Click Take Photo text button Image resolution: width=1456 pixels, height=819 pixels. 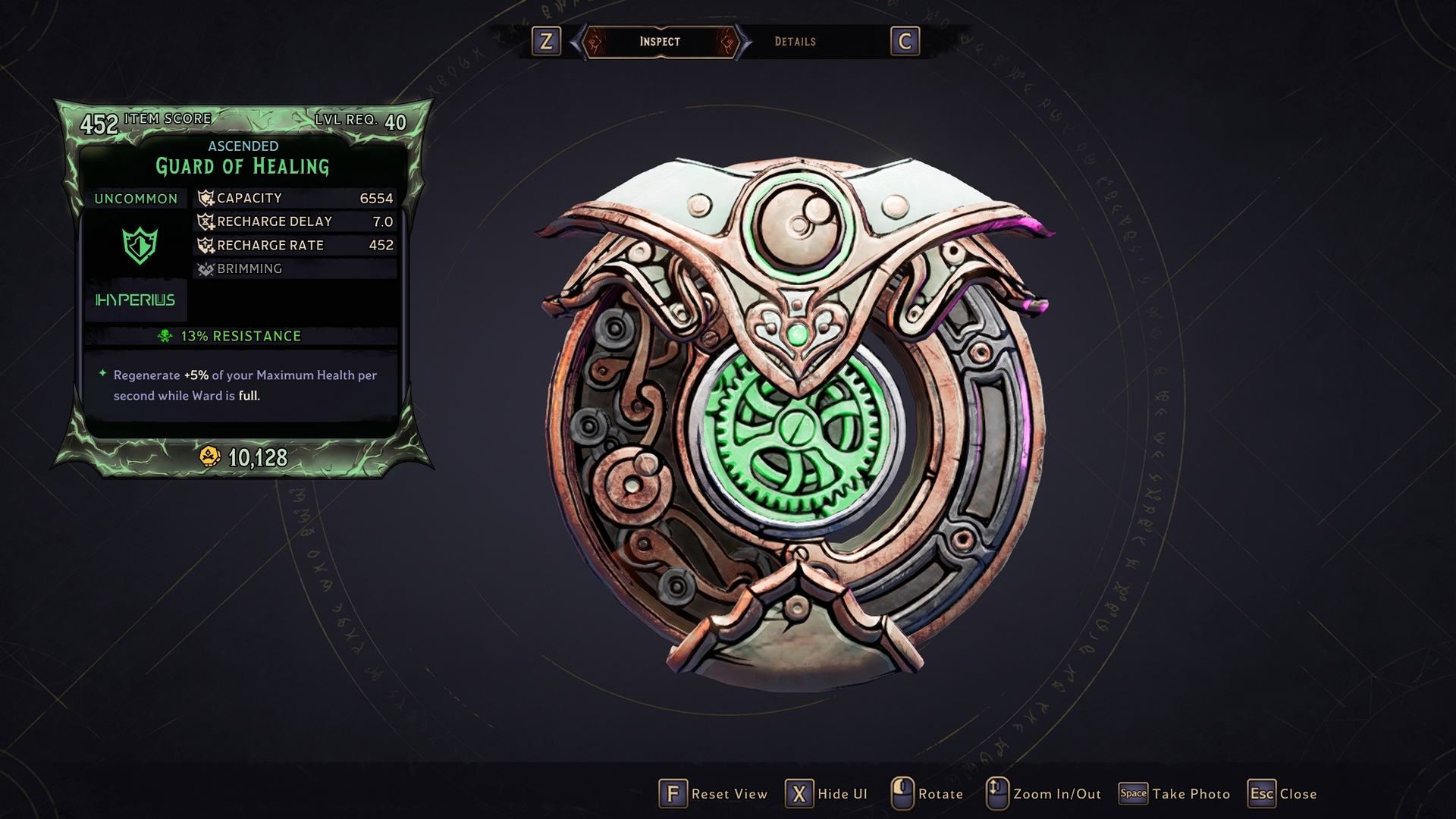pyautogui.click(x=1191, y=794)
